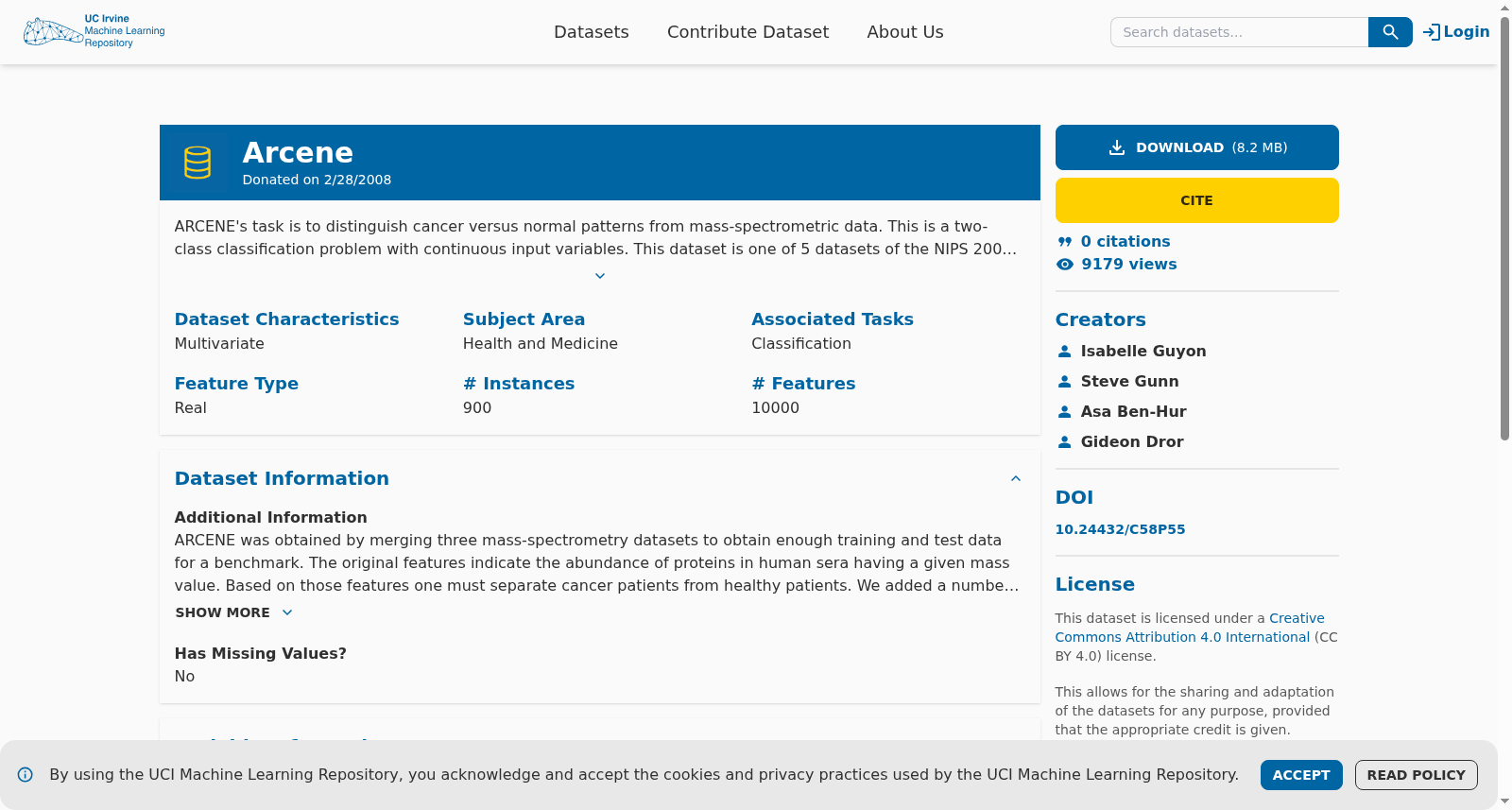Click the quote icon beside 0 citations
Screen dimensions: 1512x810
tap(1065, 242)
